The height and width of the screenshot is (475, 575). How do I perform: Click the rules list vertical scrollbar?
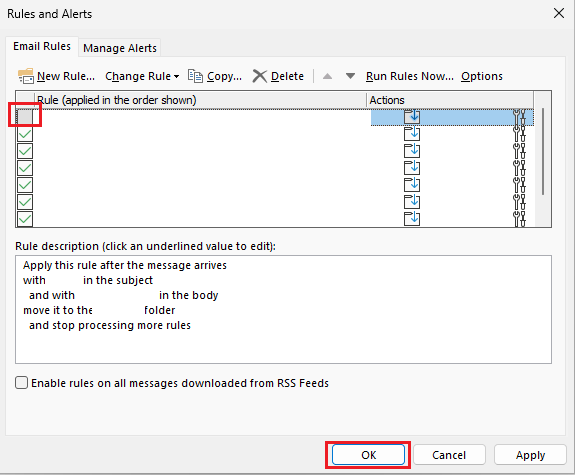[543, 151]
